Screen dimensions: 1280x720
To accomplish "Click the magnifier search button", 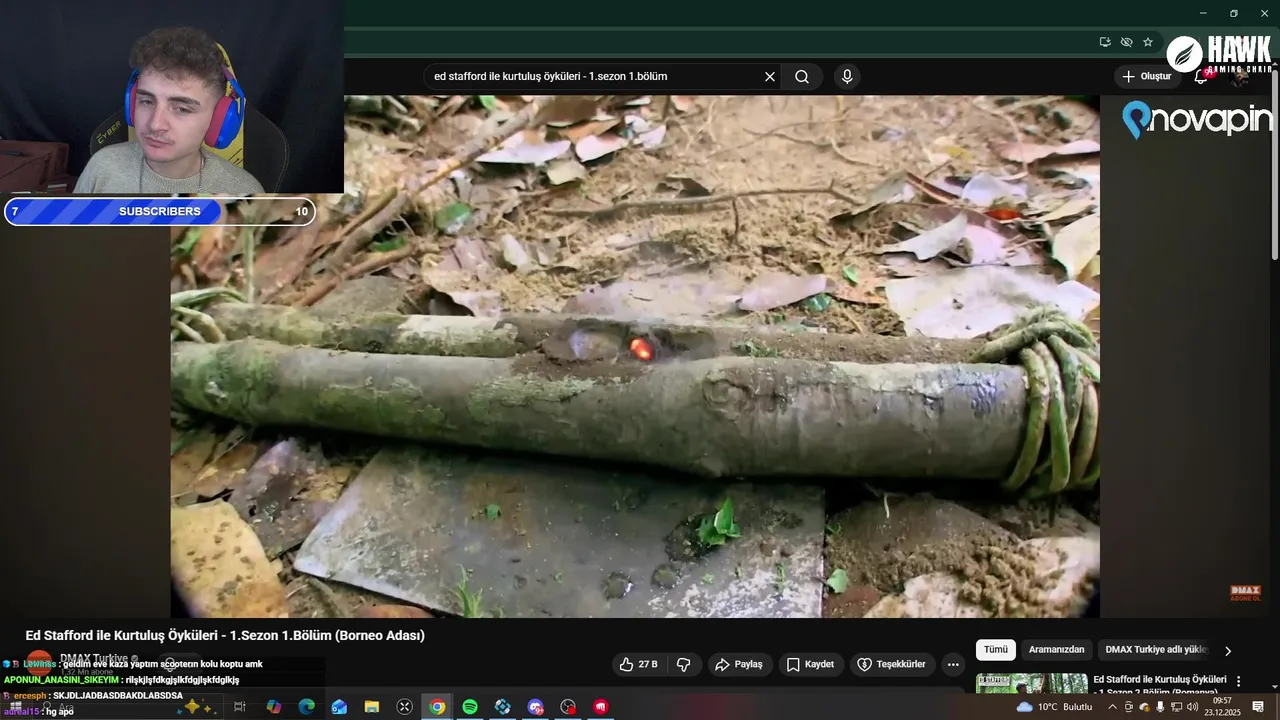I will [802, 77].
